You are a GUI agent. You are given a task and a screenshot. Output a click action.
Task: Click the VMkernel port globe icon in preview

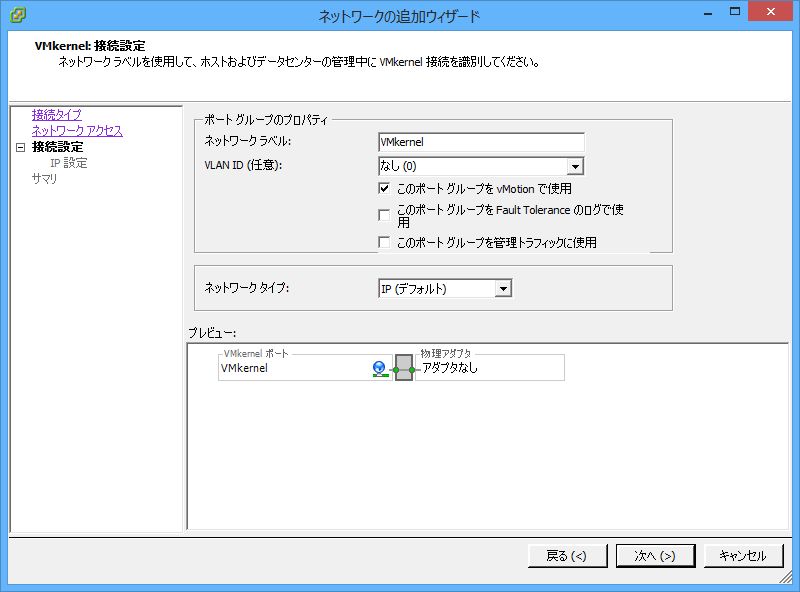pos(380,368)
